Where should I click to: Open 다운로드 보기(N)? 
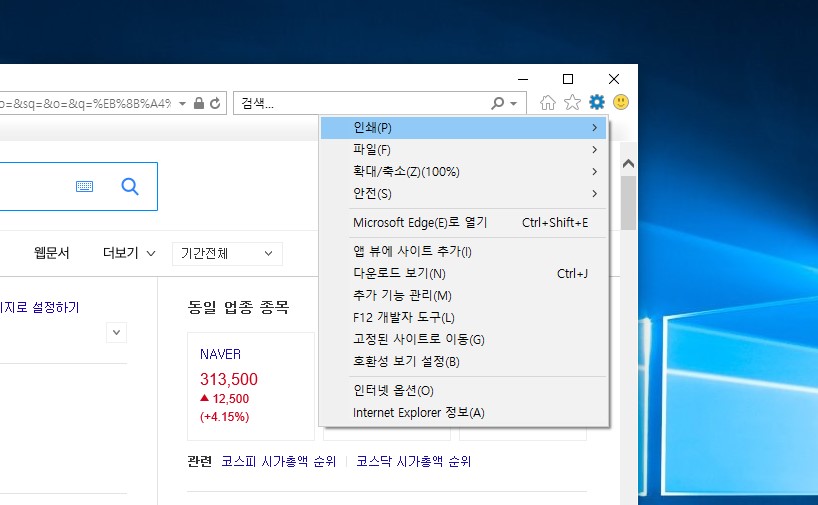[464, 273]
